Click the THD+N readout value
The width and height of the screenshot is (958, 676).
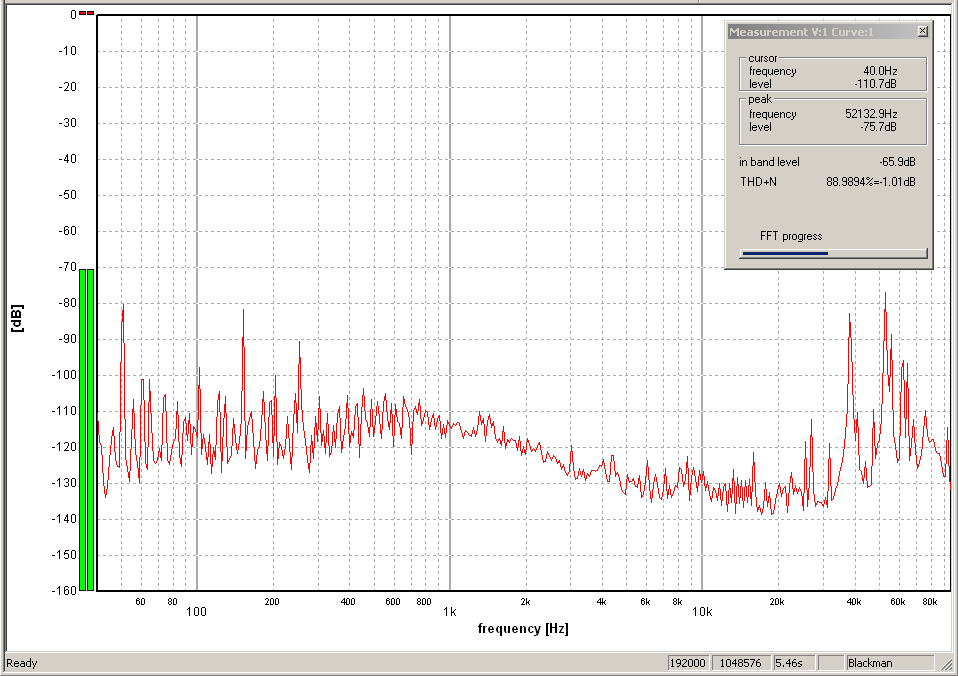pyautogui.click(x=870, y=182)
